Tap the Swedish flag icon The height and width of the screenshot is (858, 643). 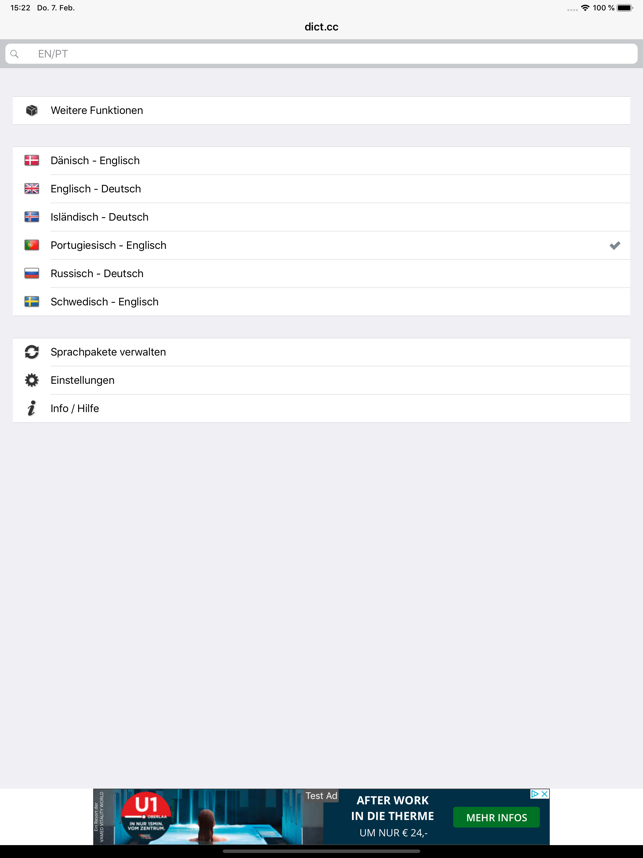click(x=32, y=302)
